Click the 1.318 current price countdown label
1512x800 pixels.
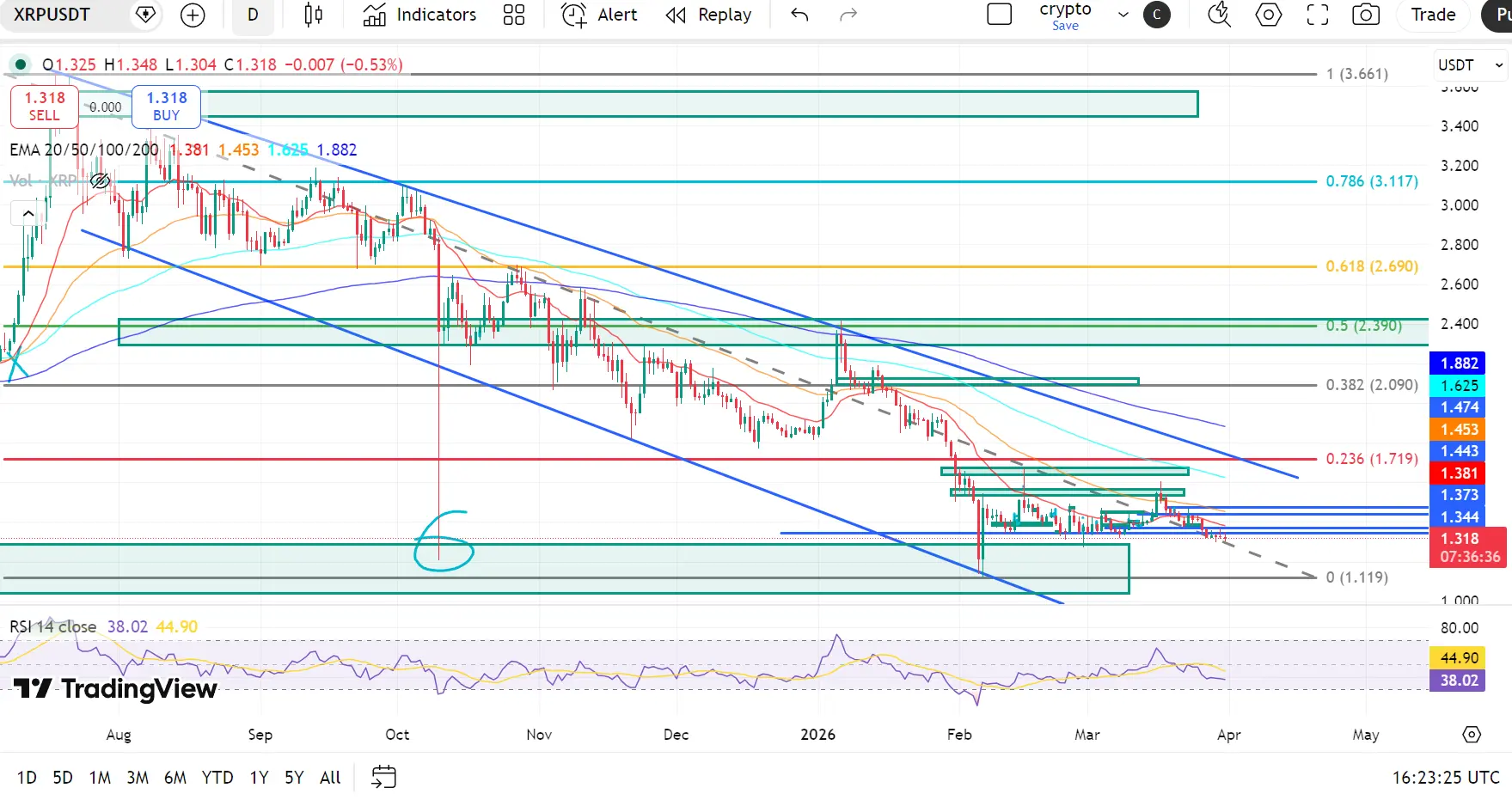coord(1468,547)
